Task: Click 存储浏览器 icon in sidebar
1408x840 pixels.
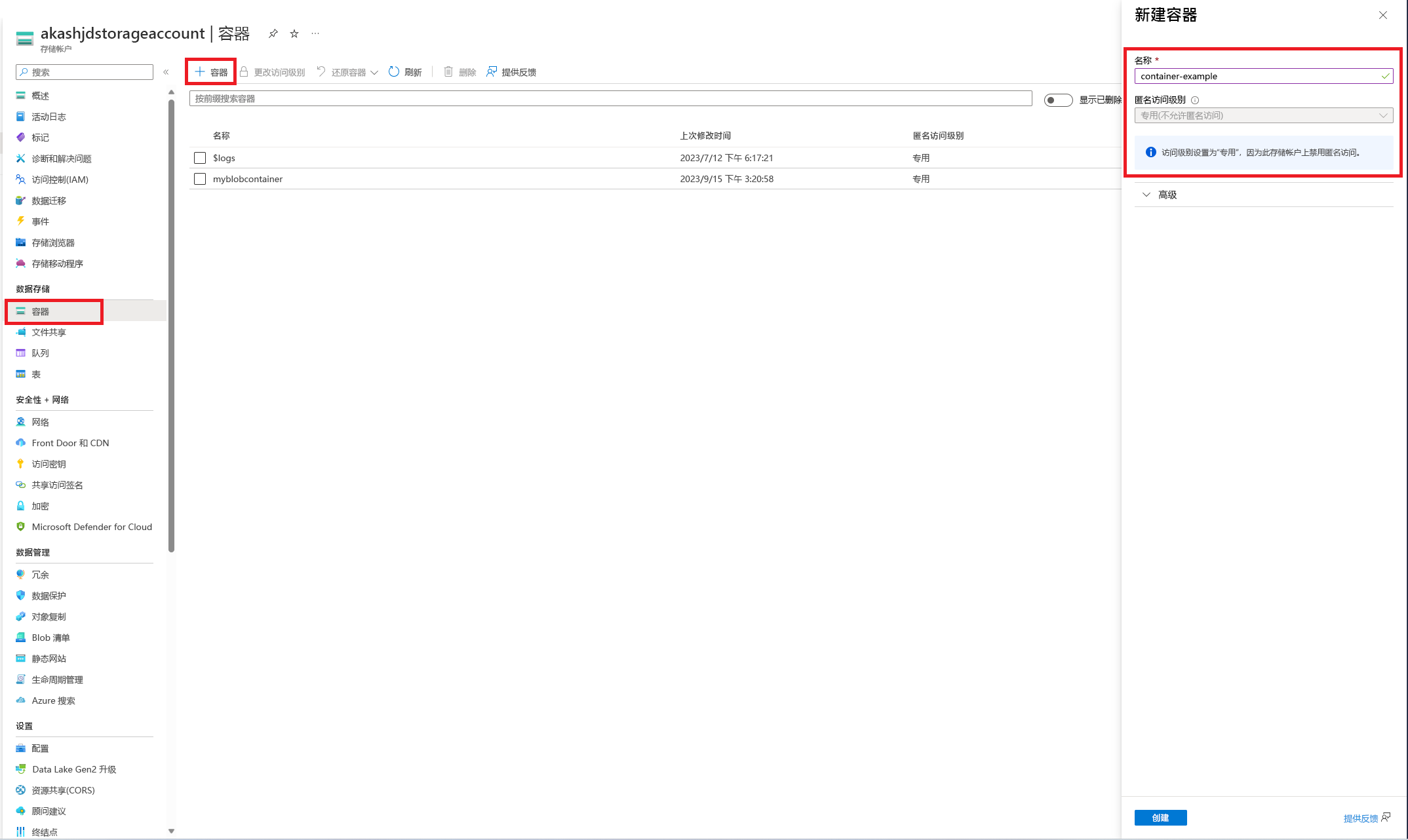Action: 20,242
